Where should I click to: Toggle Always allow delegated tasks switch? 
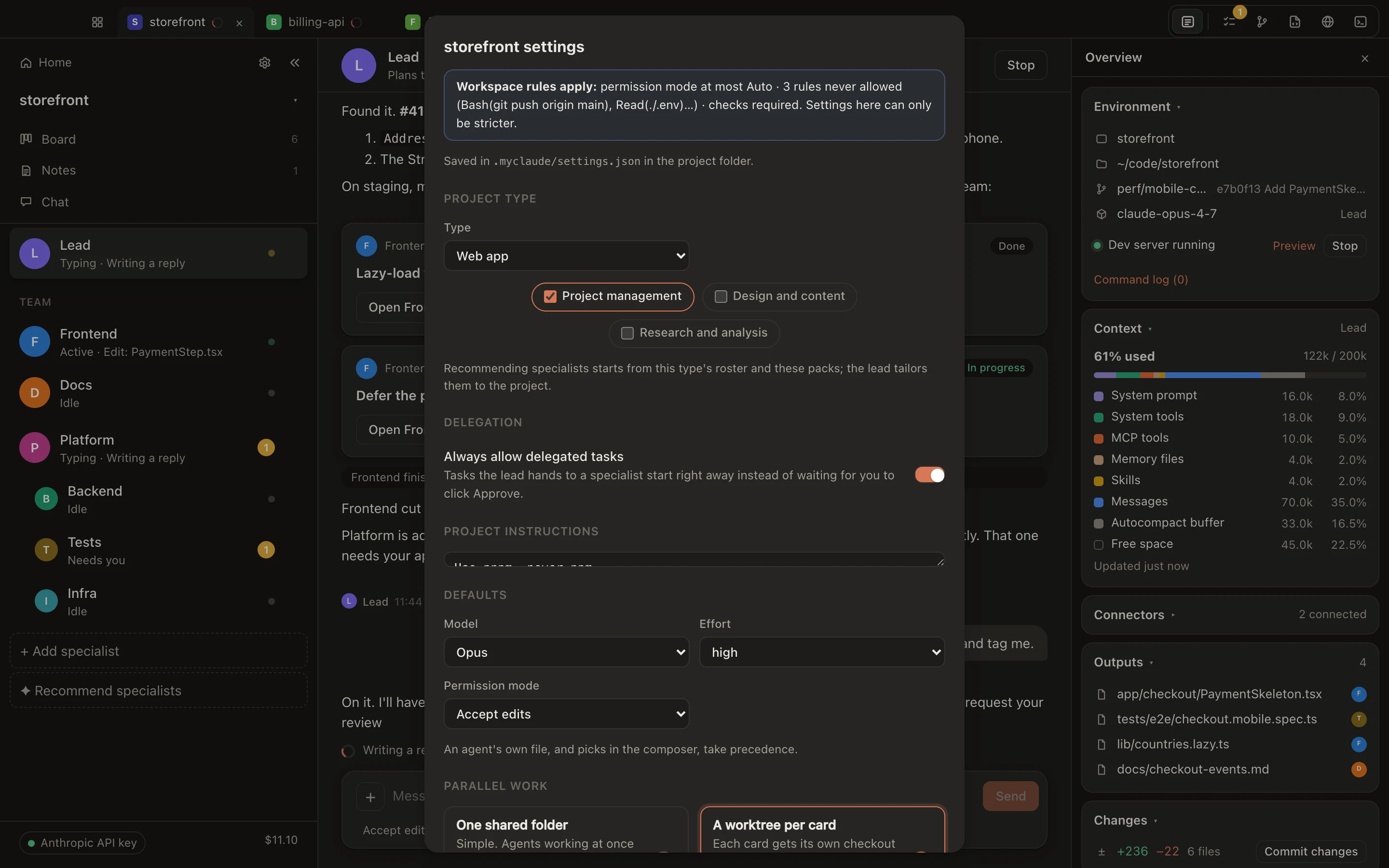click(x=929, y=475)
